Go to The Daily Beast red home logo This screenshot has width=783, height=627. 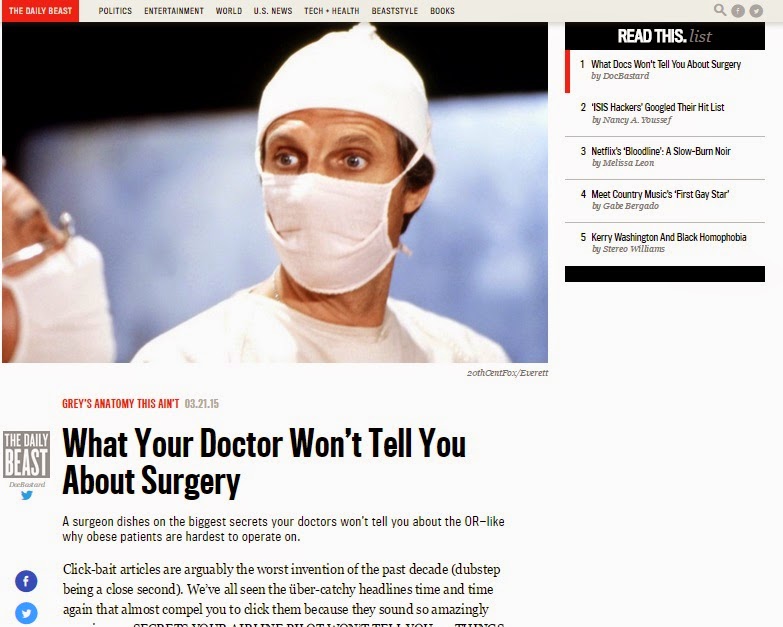[40, 10]
